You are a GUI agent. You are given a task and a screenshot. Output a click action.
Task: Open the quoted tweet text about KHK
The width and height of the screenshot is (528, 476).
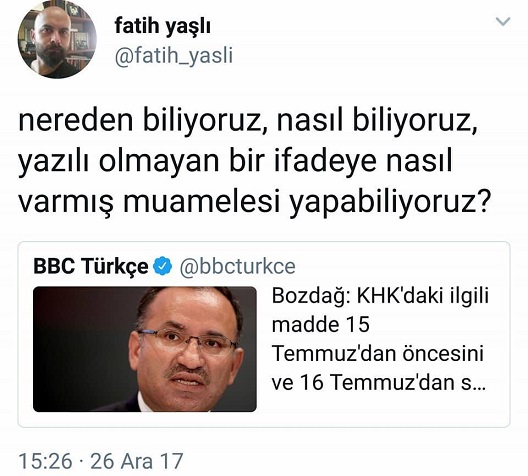point(380,339)
